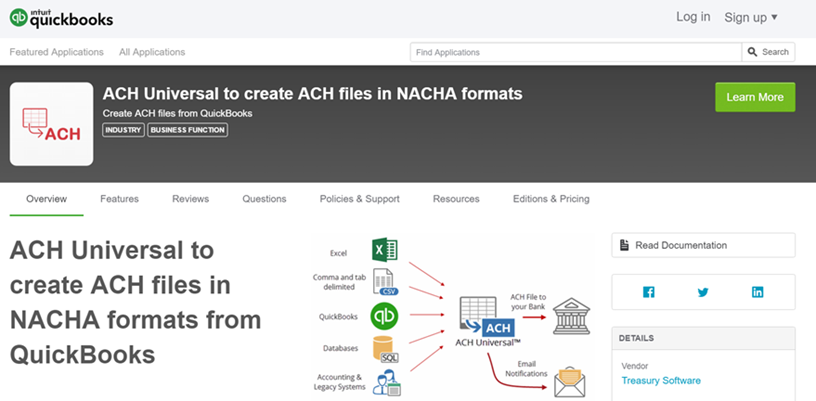The image size is (816, 401).
Task: Click the header title 'ACH Universal to create ACH files in NACHA formats'
Action: click(x=312, y=94)
